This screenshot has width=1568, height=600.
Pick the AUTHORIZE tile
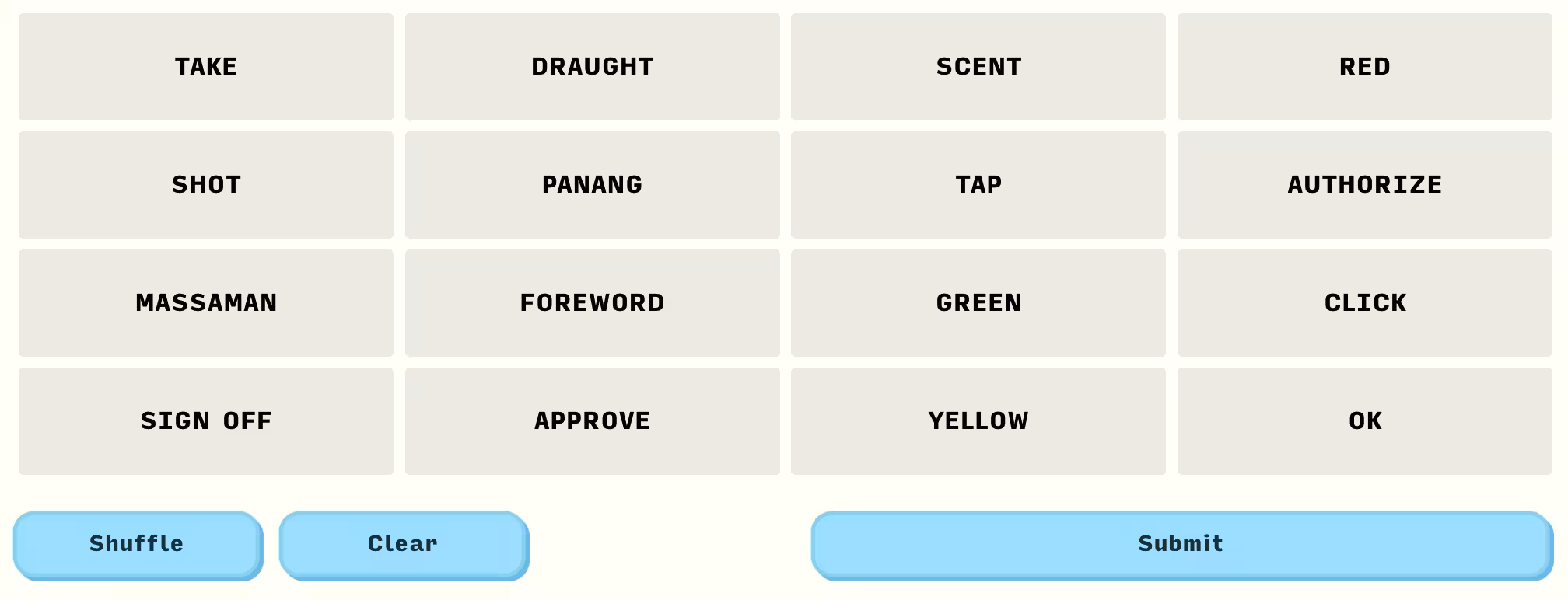click(x=1364, y=185)
